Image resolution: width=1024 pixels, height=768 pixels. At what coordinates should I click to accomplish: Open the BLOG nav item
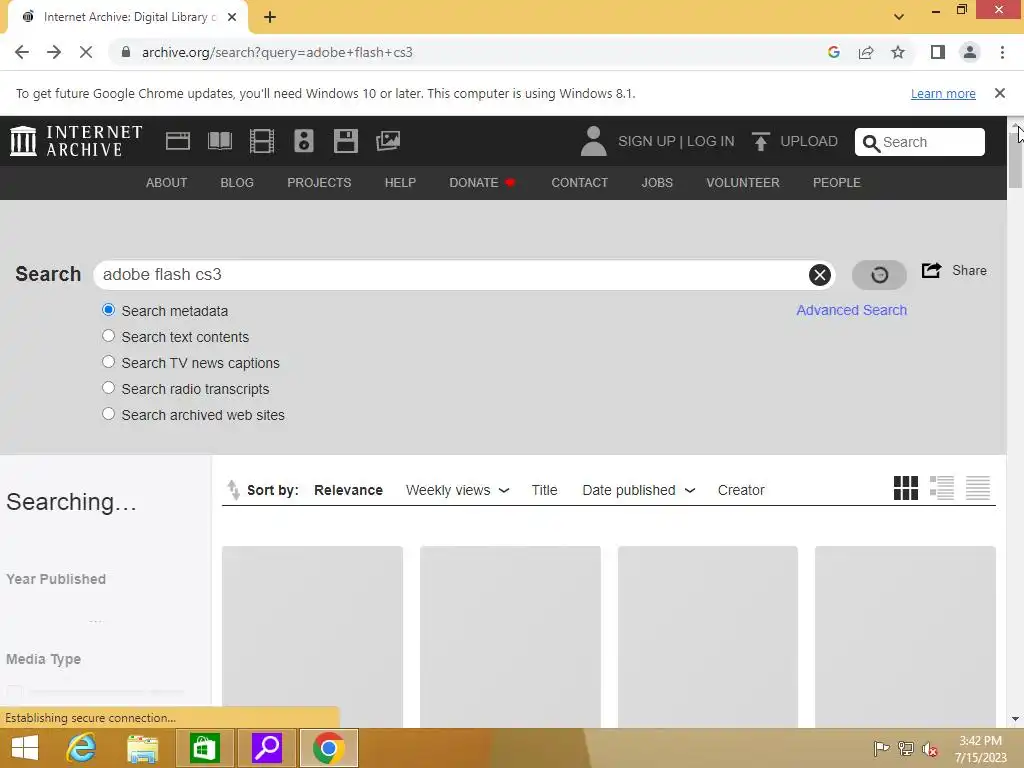pyautogui.click(x=237, y=183)
